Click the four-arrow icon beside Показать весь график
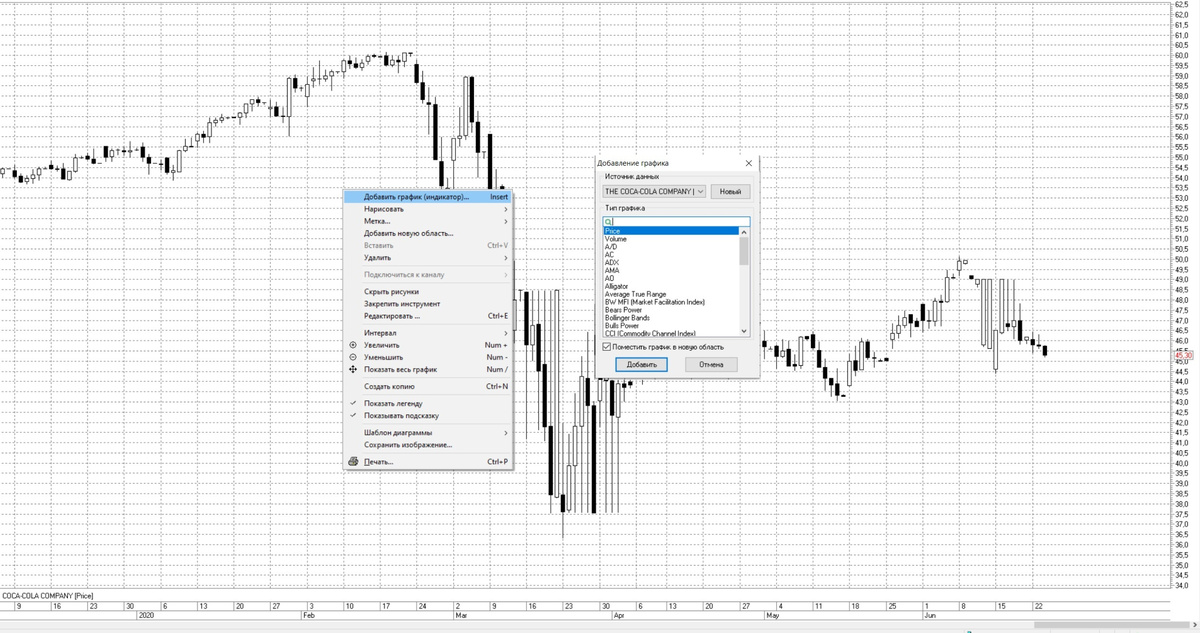1200x633 pixels. click(353, 369)
